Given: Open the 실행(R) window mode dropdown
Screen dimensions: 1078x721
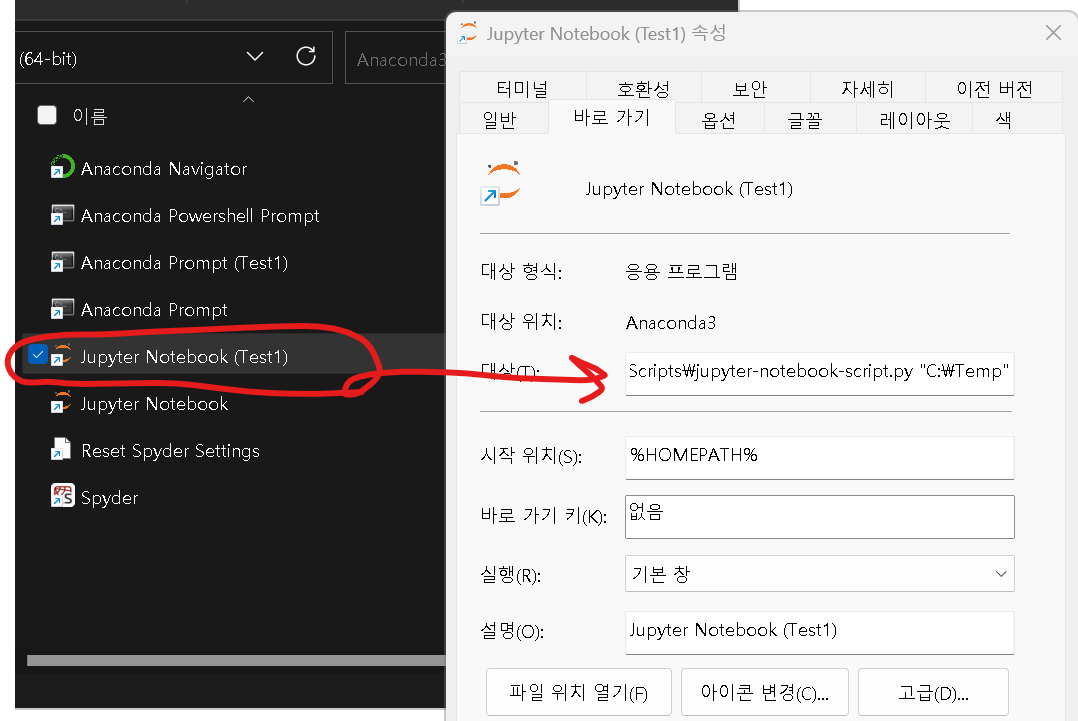Looking at the screenshot, I should point(820,573).
